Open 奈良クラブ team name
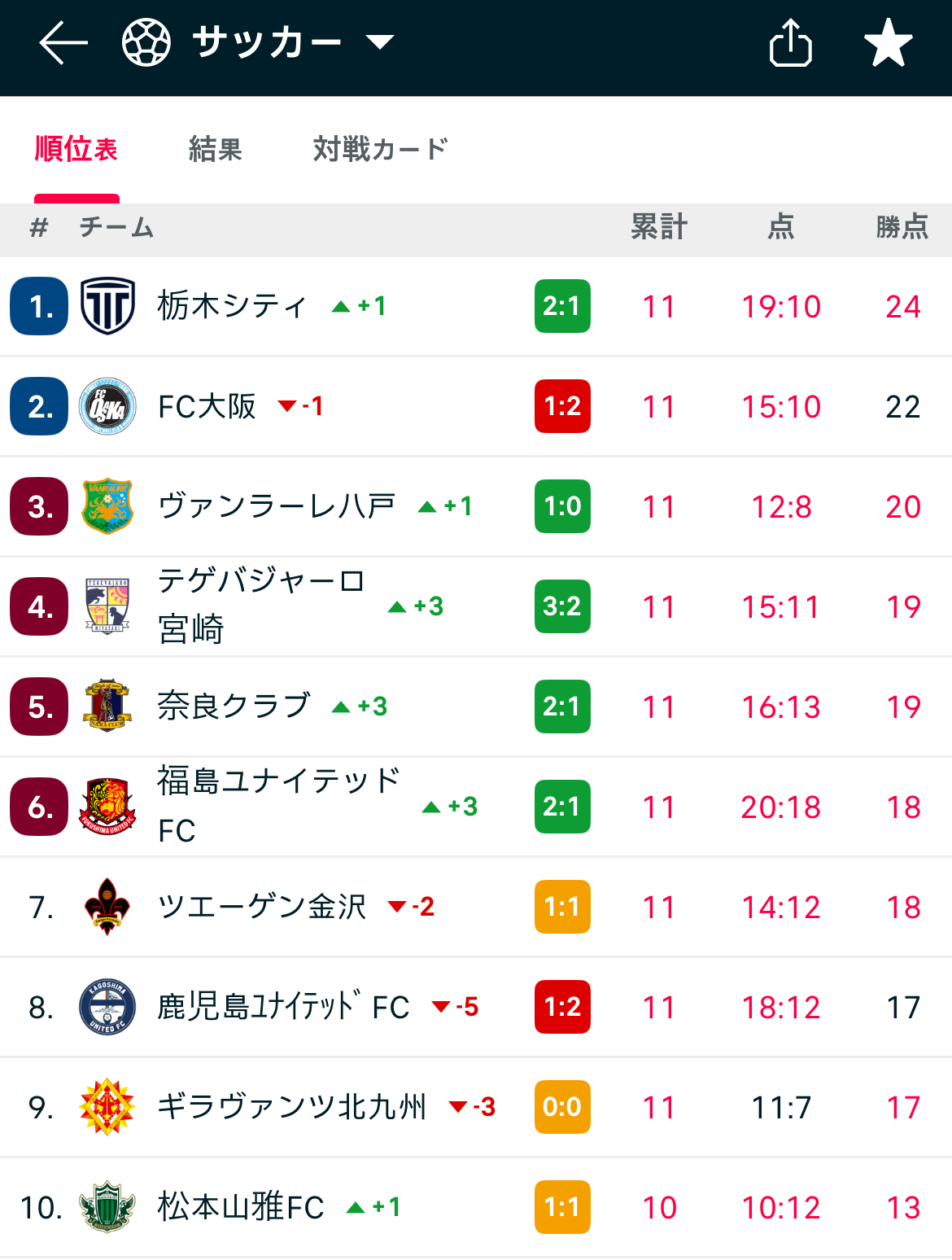952x1260 pixels. click(x=234, y=706)
